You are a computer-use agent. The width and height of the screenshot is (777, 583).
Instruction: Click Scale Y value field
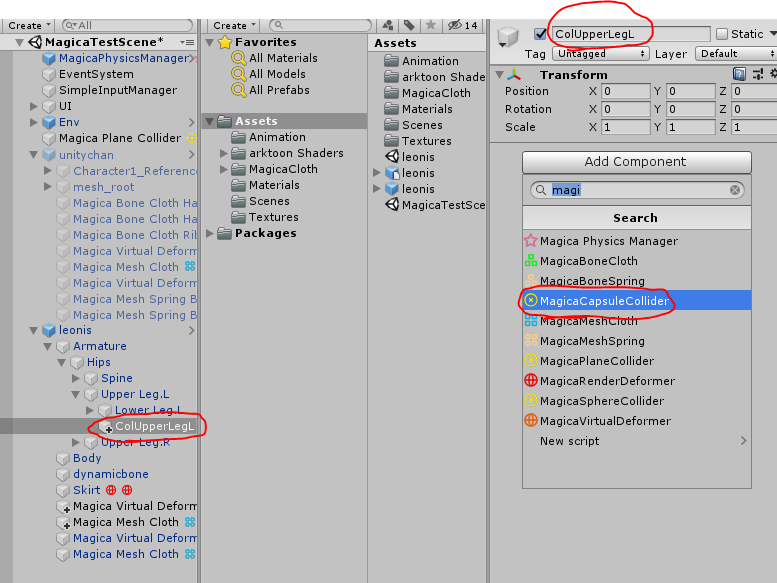690,127
